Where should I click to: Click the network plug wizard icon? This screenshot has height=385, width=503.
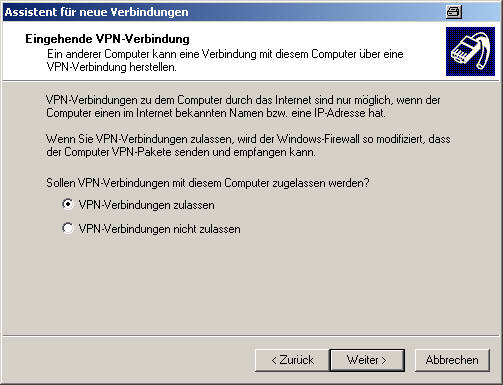(470, 51)
